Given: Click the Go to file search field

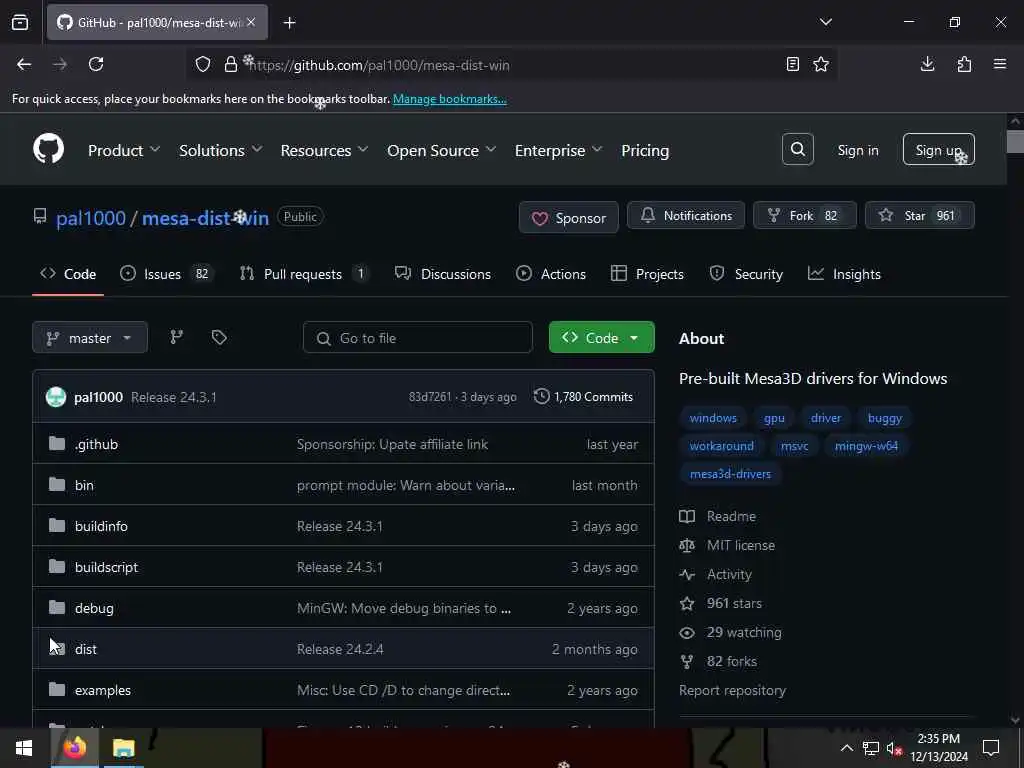Looking at the screenshot, I should 417,338.
